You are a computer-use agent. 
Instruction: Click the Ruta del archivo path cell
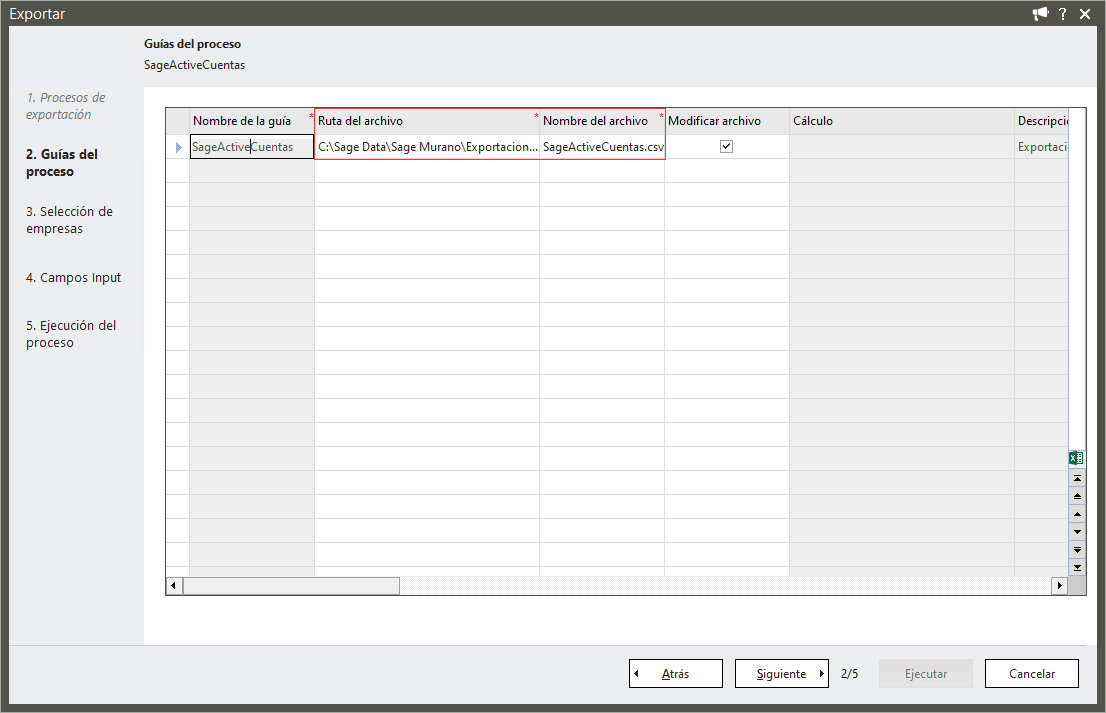(x=427, y=147)
